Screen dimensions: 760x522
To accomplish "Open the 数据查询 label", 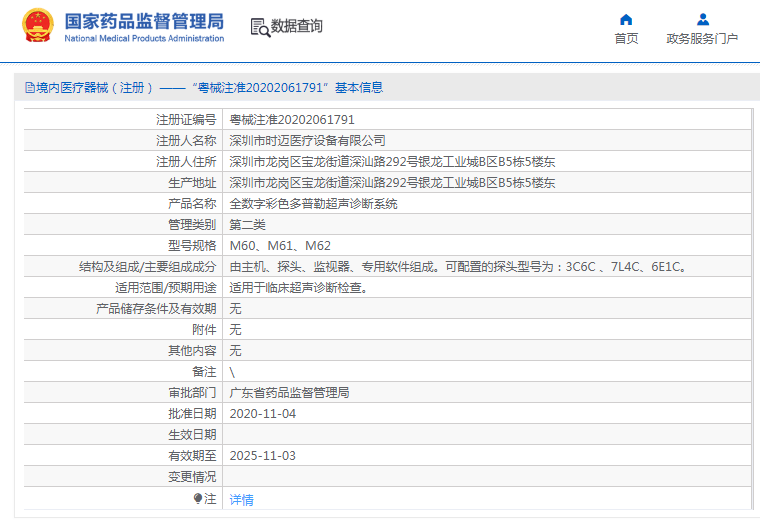I will [297, 27].
